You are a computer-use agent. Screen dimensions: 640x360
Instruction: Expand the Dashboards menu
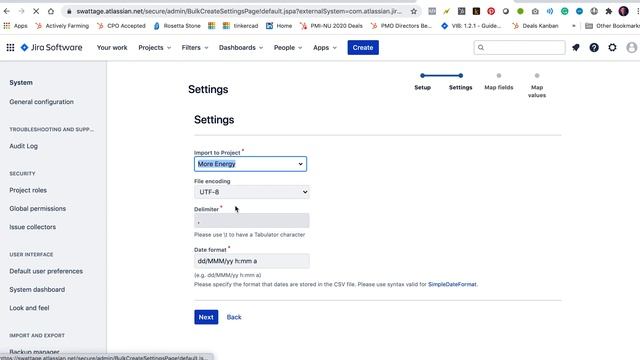(241, 48)
